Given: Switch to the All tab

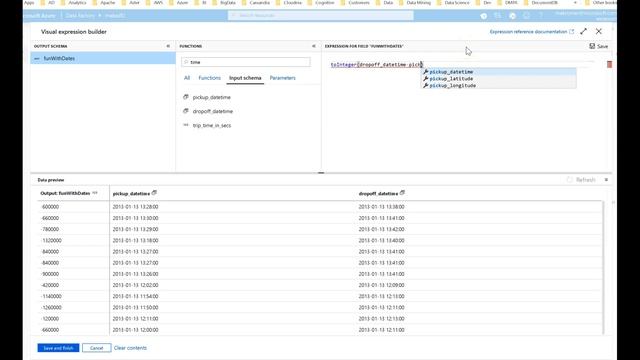Looking at the screenshot, I should coord(187,78).
